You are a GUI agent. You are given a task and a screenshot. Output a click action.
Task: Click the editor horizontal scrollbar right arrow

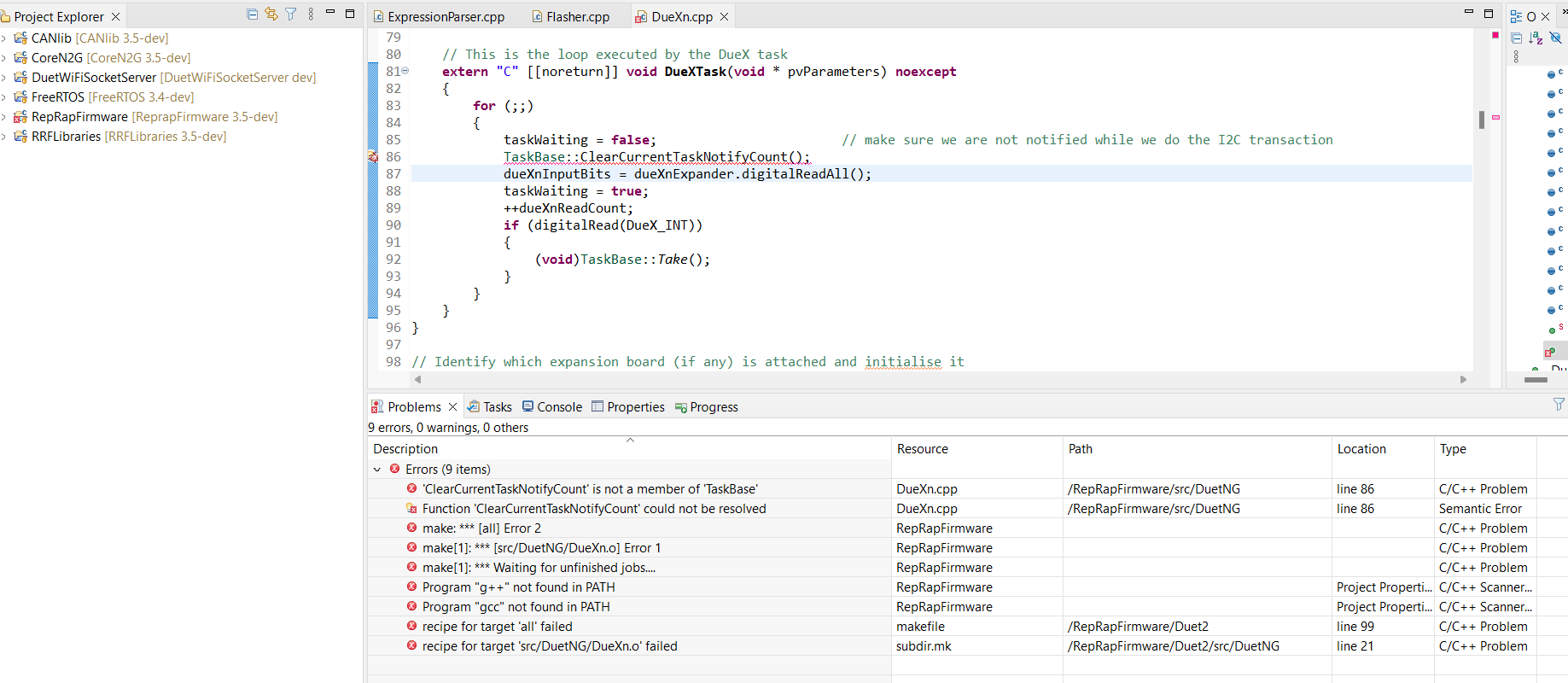[x=1463, y=379]
